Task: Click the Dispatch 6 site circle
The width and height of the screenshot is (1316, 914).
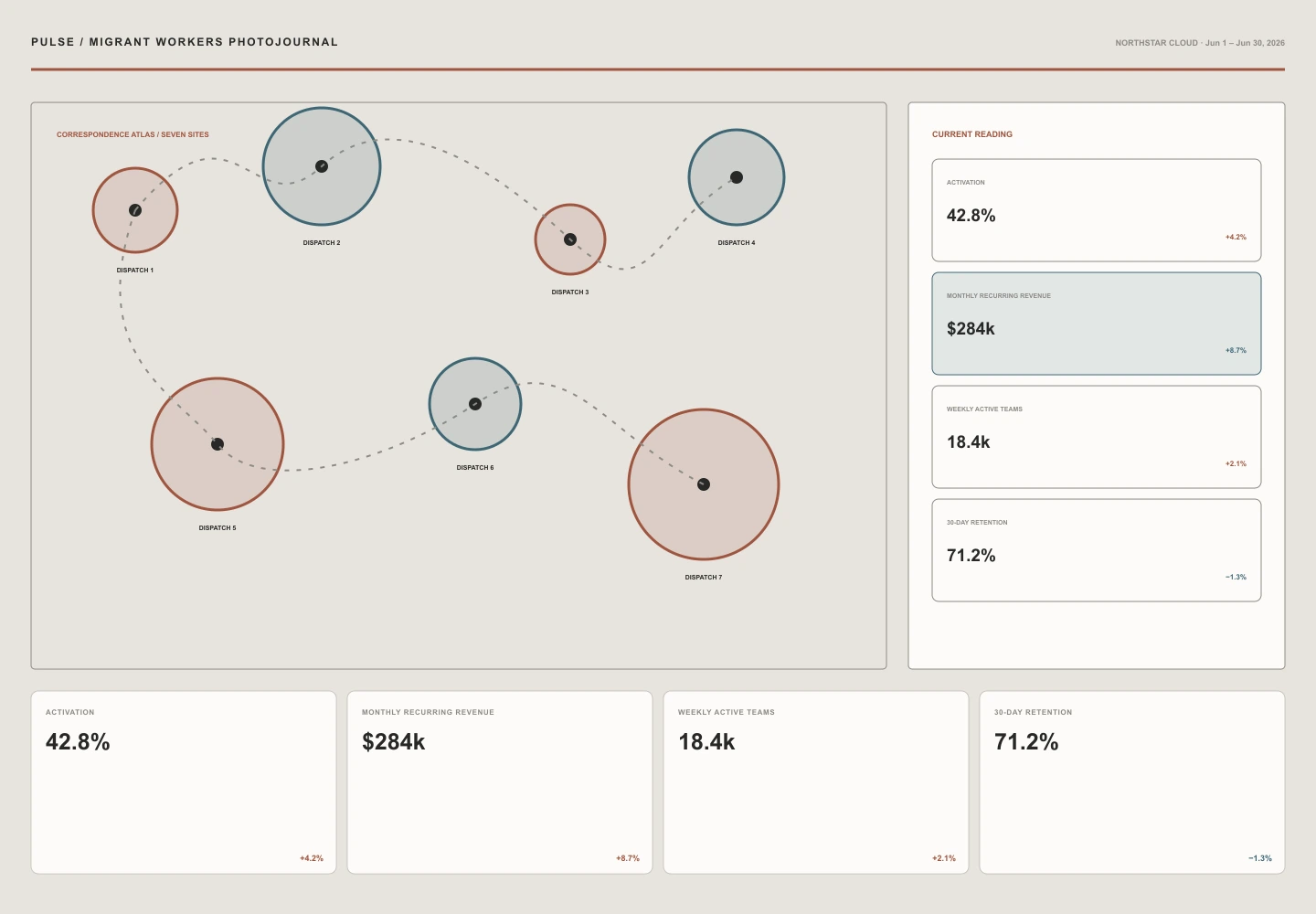Action: click(x=475, y=404)
